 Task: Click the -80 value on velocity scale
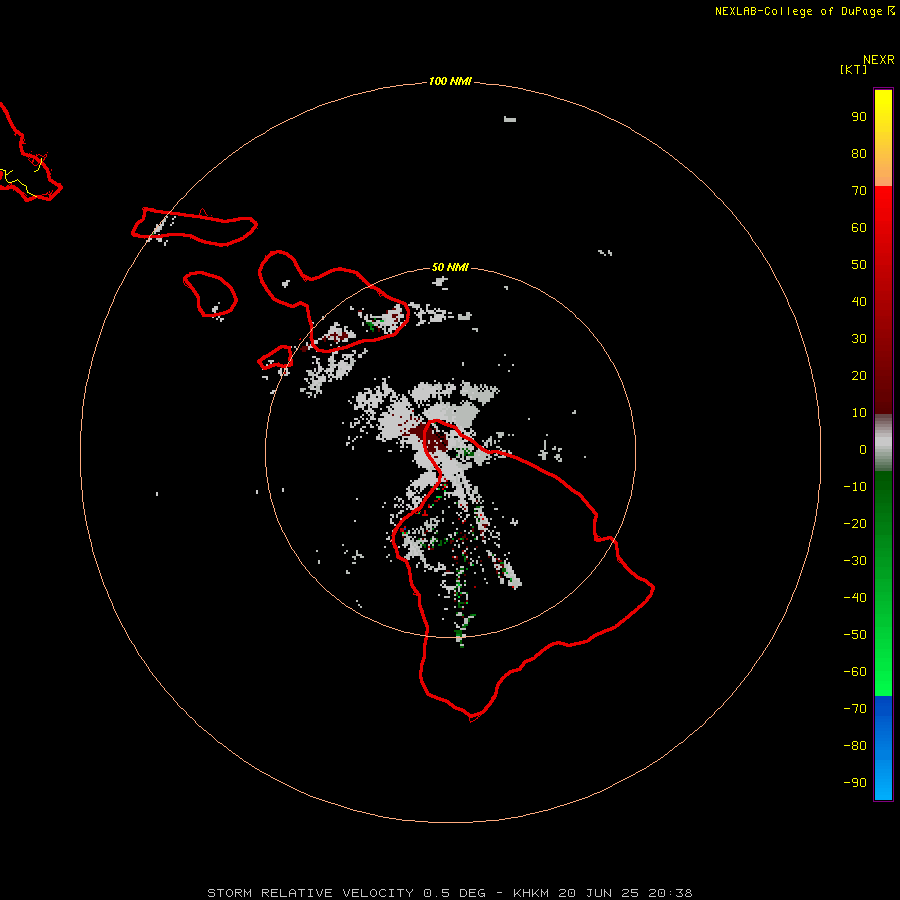[855, 746]
